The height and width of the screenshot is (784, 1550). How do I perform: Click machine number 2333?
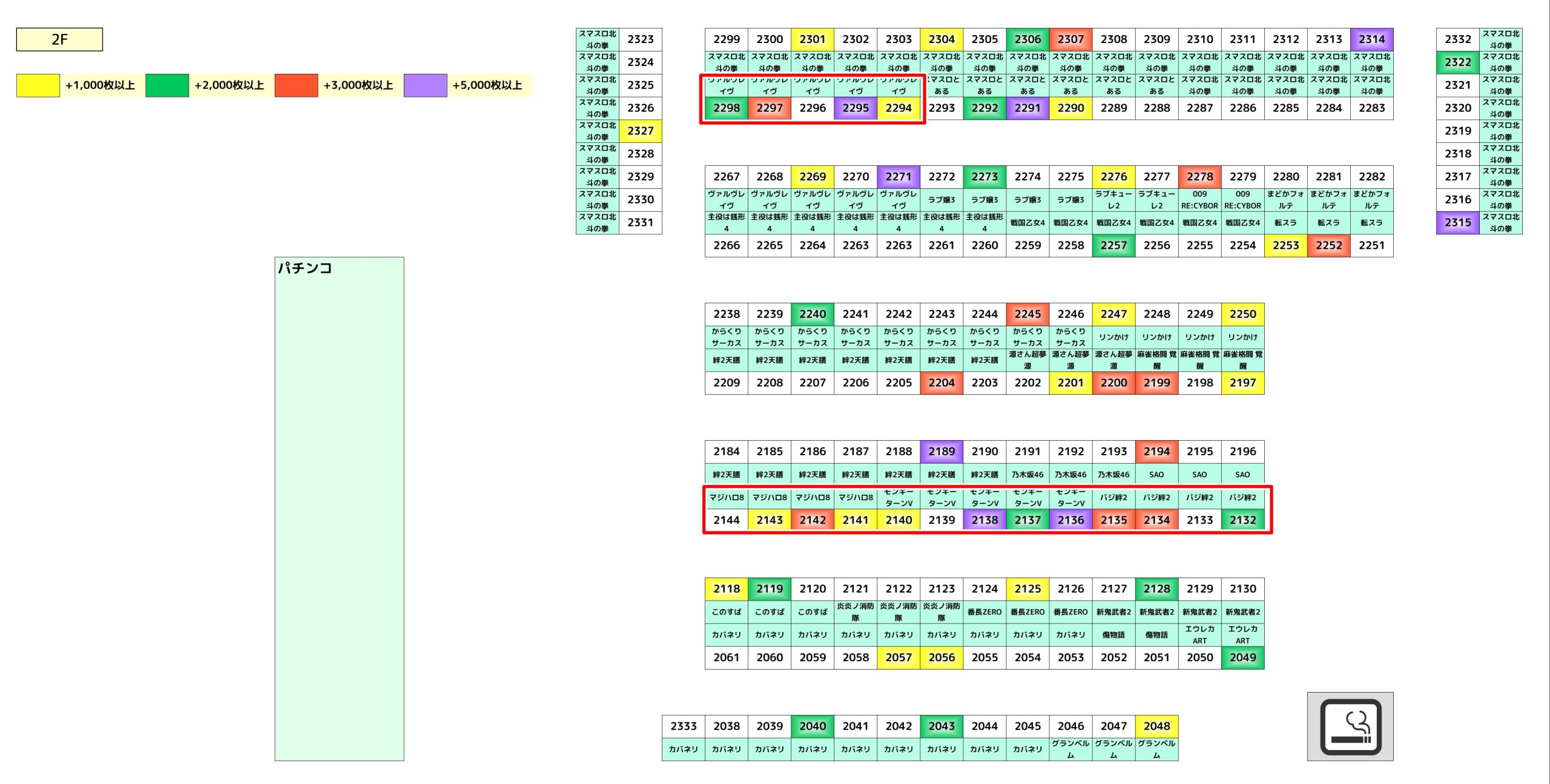683,726
